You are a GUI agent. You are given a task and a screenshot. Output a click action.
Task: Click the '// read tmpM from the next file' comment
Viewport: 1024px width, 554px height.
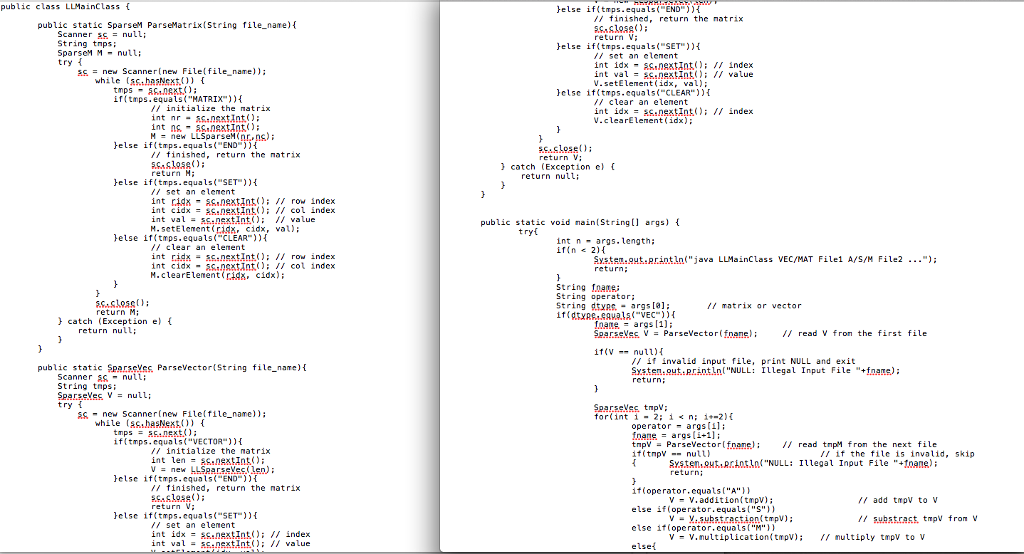coord(859,444)
